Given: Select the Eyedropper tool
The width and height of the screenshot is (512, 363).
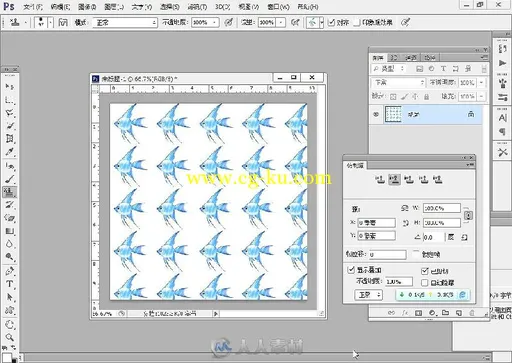Looking at the screenshot, I should pos(10,152).
